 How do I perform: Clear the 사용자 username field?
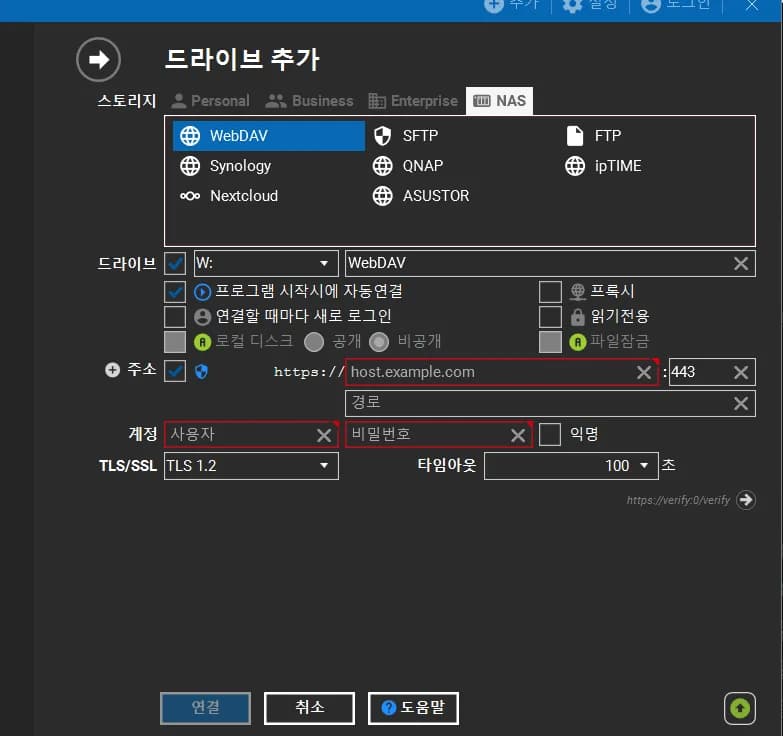pyautogui.click(x=324, y=435)
